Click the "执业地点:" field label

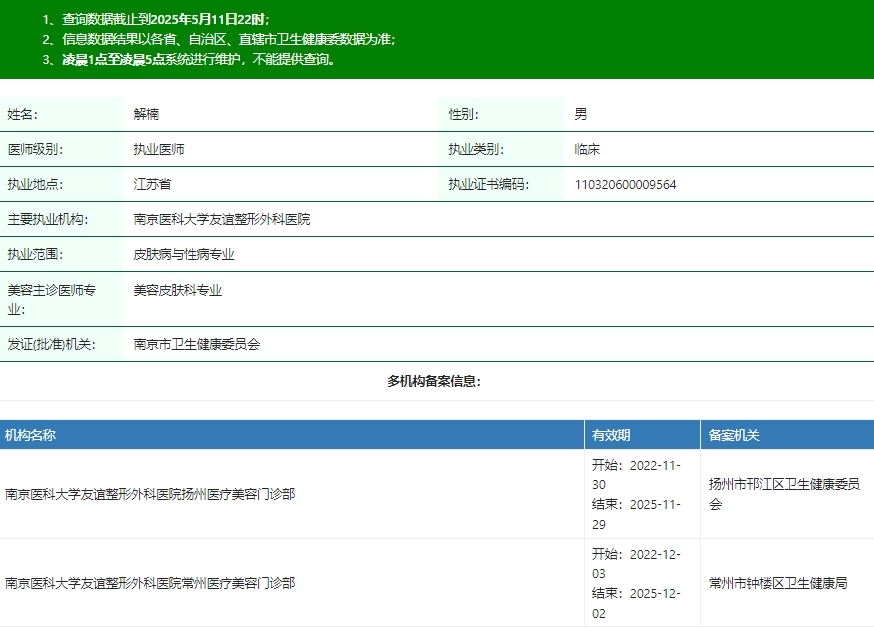[x=35, y=184]
